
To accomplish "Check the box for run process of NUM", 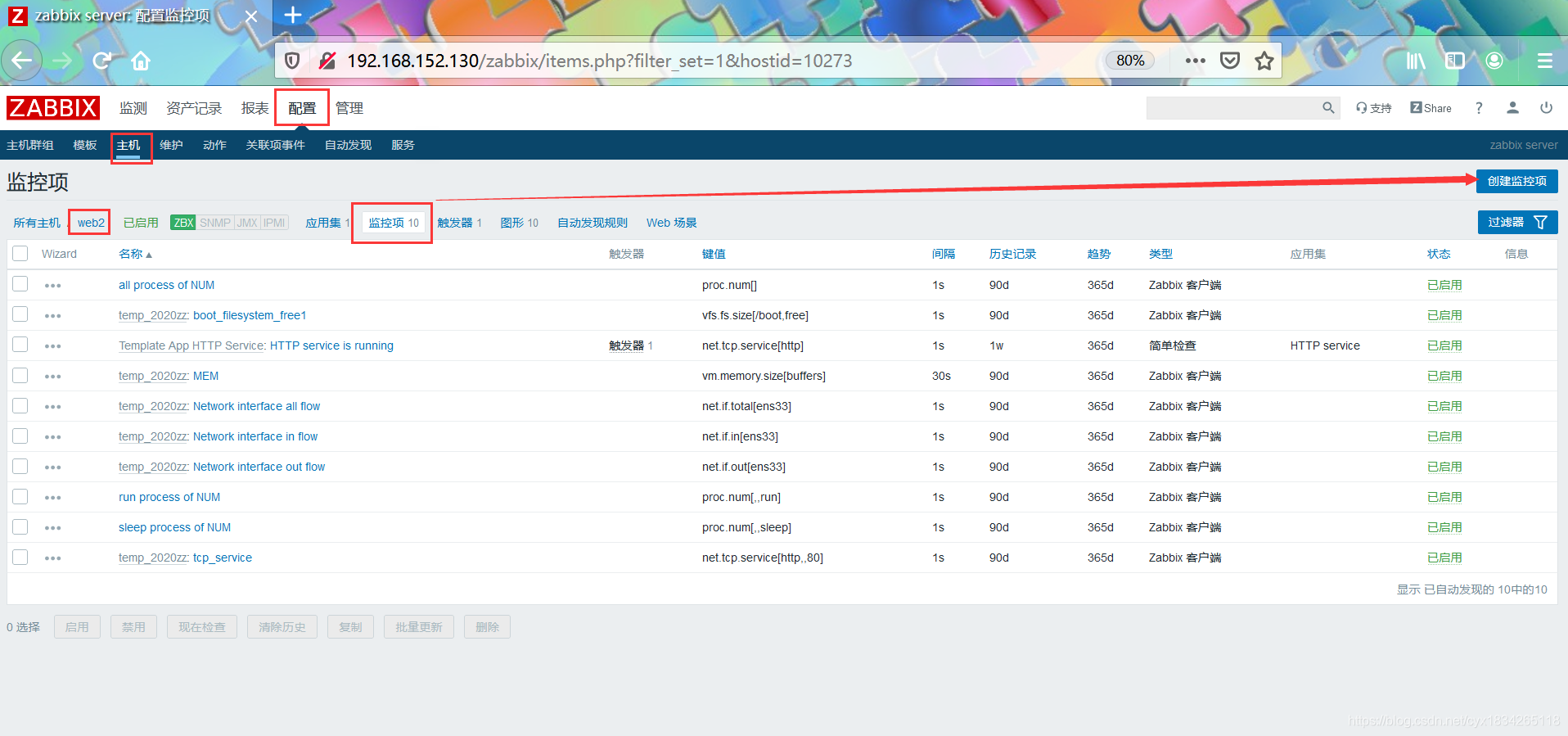I will 20,496.
